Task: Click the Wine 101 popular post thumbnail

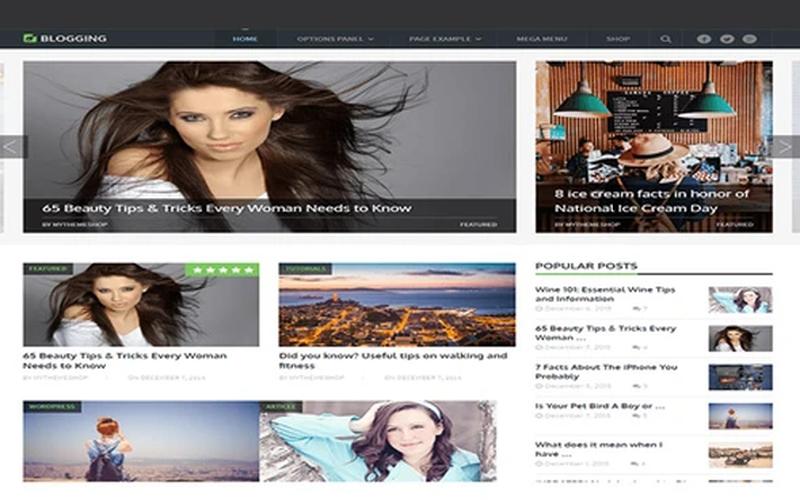Action: 740,299
